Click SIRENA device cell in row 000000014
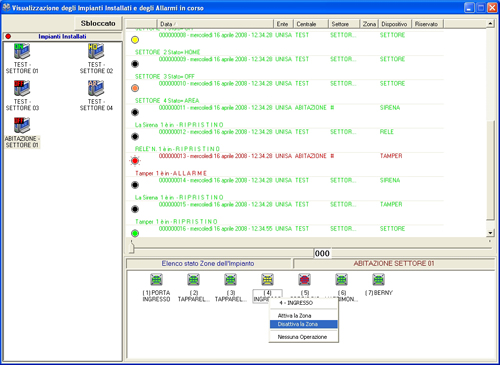Image resolution: width=500 pixels, height=365 pixels. (390, 180)
